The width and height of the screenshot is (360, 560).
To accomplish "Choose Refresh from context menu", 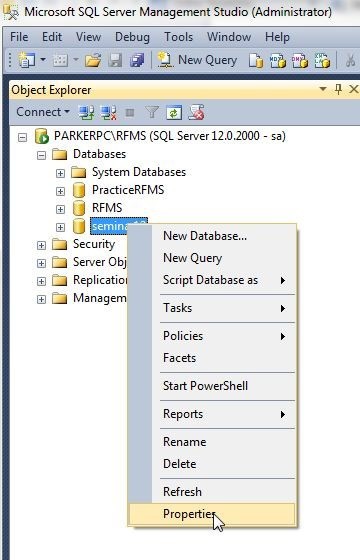I will 212,492.
